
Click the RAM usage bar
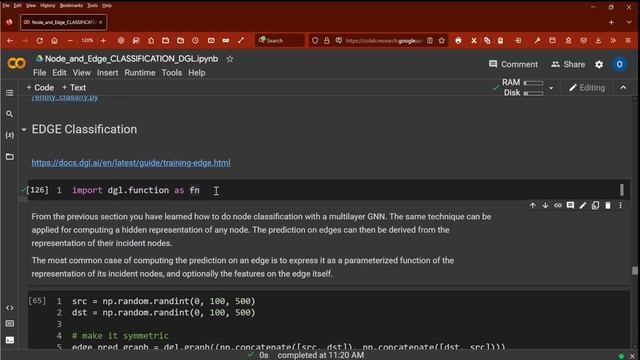(533, 83)
